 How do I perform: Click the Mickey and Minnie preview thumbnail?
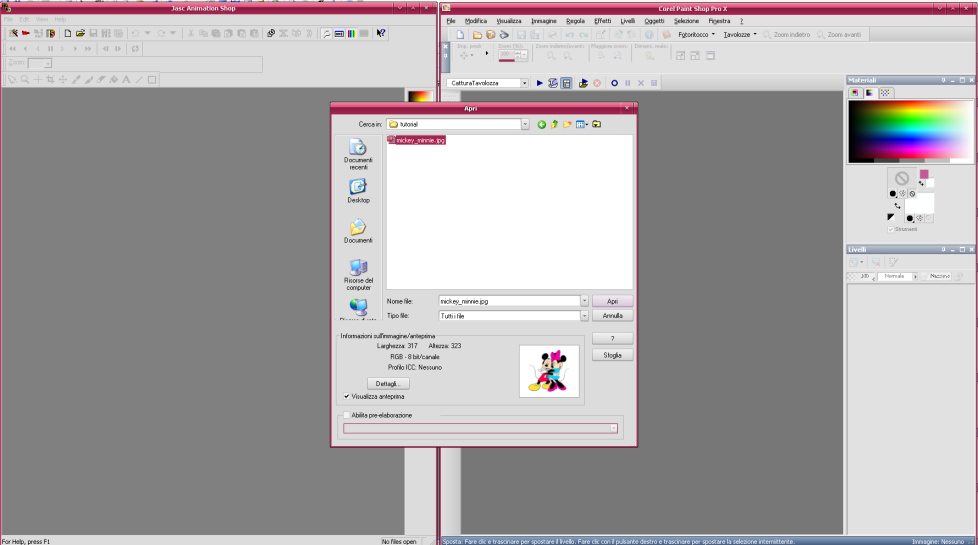549,371
